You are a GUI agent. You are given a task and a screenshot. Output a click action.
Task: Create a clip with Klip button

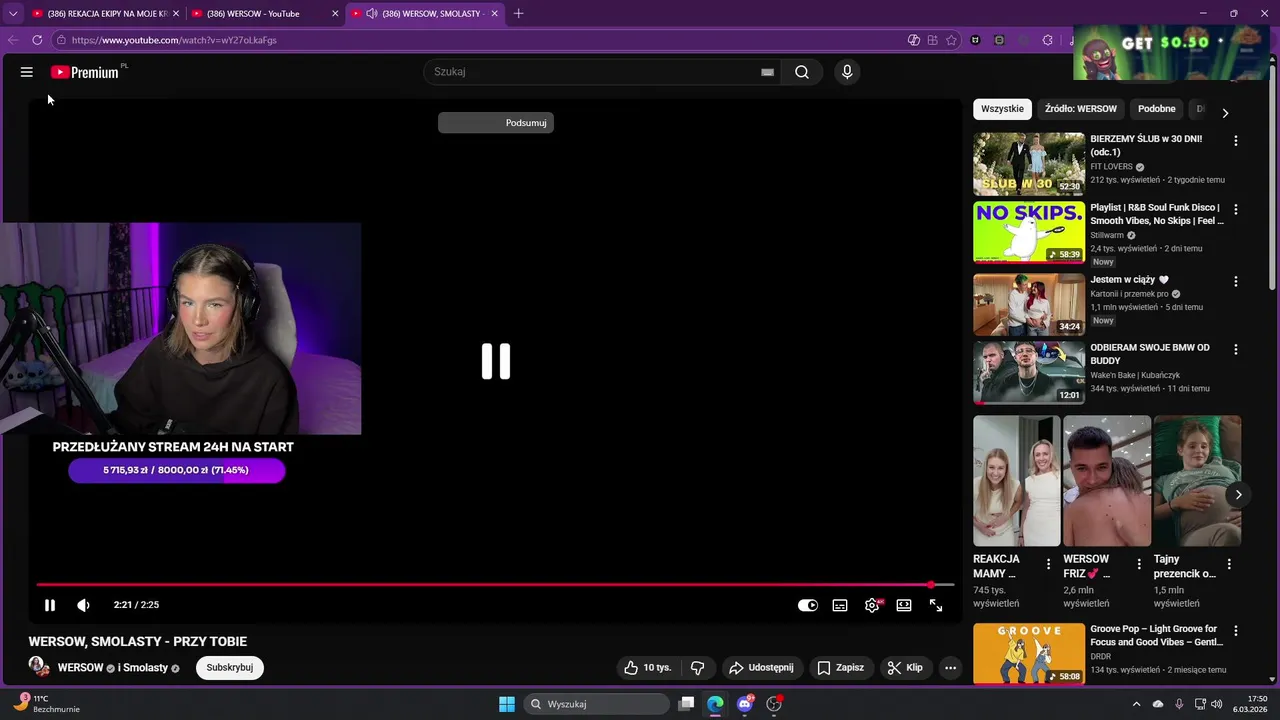point(905,668)
